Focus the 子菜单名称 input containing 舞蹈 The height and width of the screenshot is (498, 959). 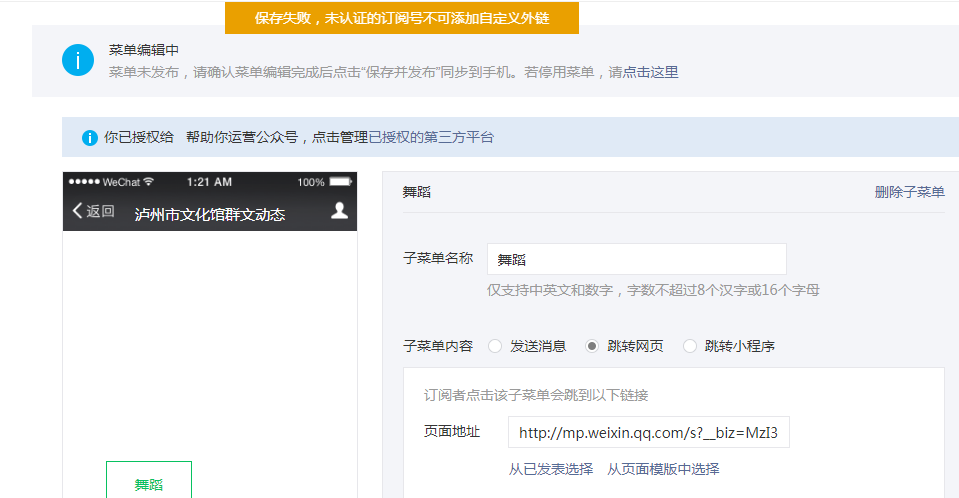click(637, 259)
